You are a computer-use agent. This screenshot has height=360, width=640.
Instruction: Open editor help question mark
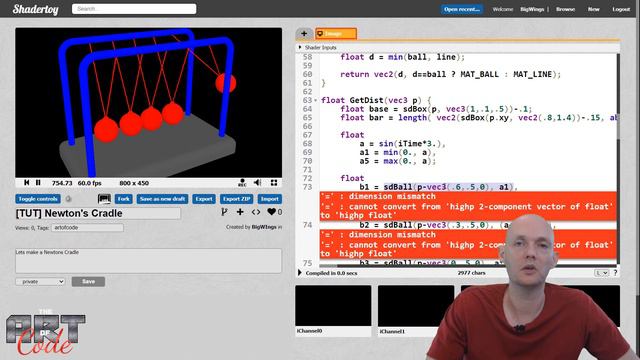(x=615, y=273)
